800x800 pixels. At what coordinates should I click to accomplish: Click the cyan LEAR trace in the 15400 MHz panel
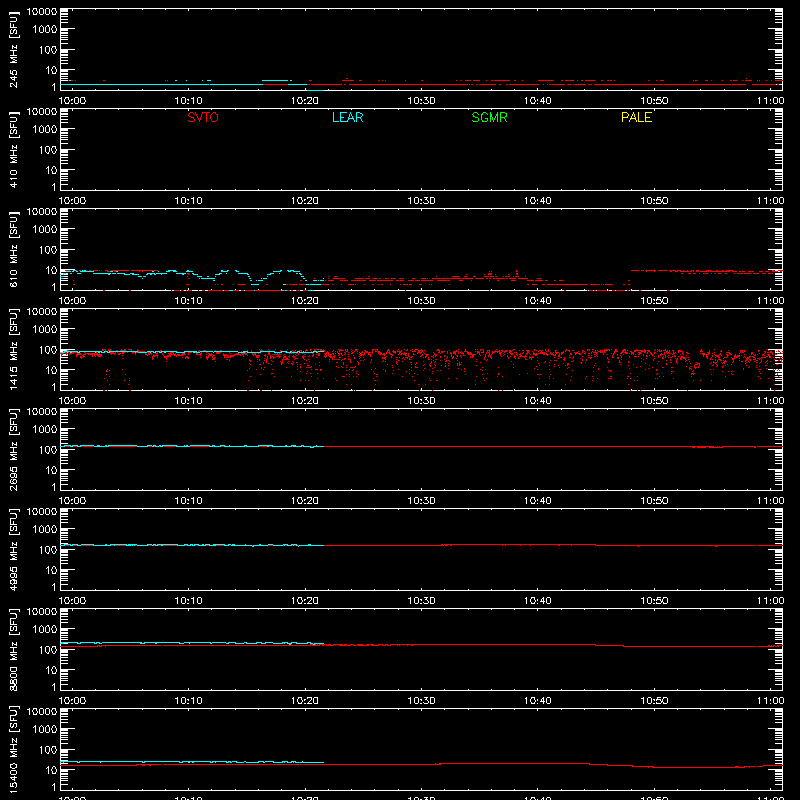(x=192, y=762)
